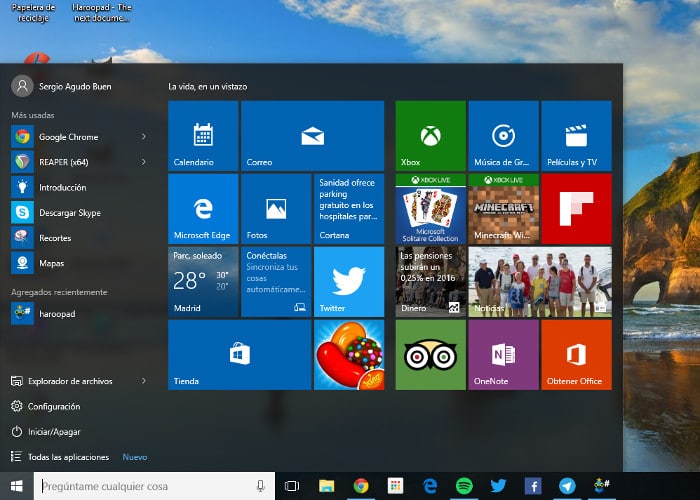700x500 pixels.
Task: Select the Papelera de reciclaje desktop icon
Action: (33, 12)
